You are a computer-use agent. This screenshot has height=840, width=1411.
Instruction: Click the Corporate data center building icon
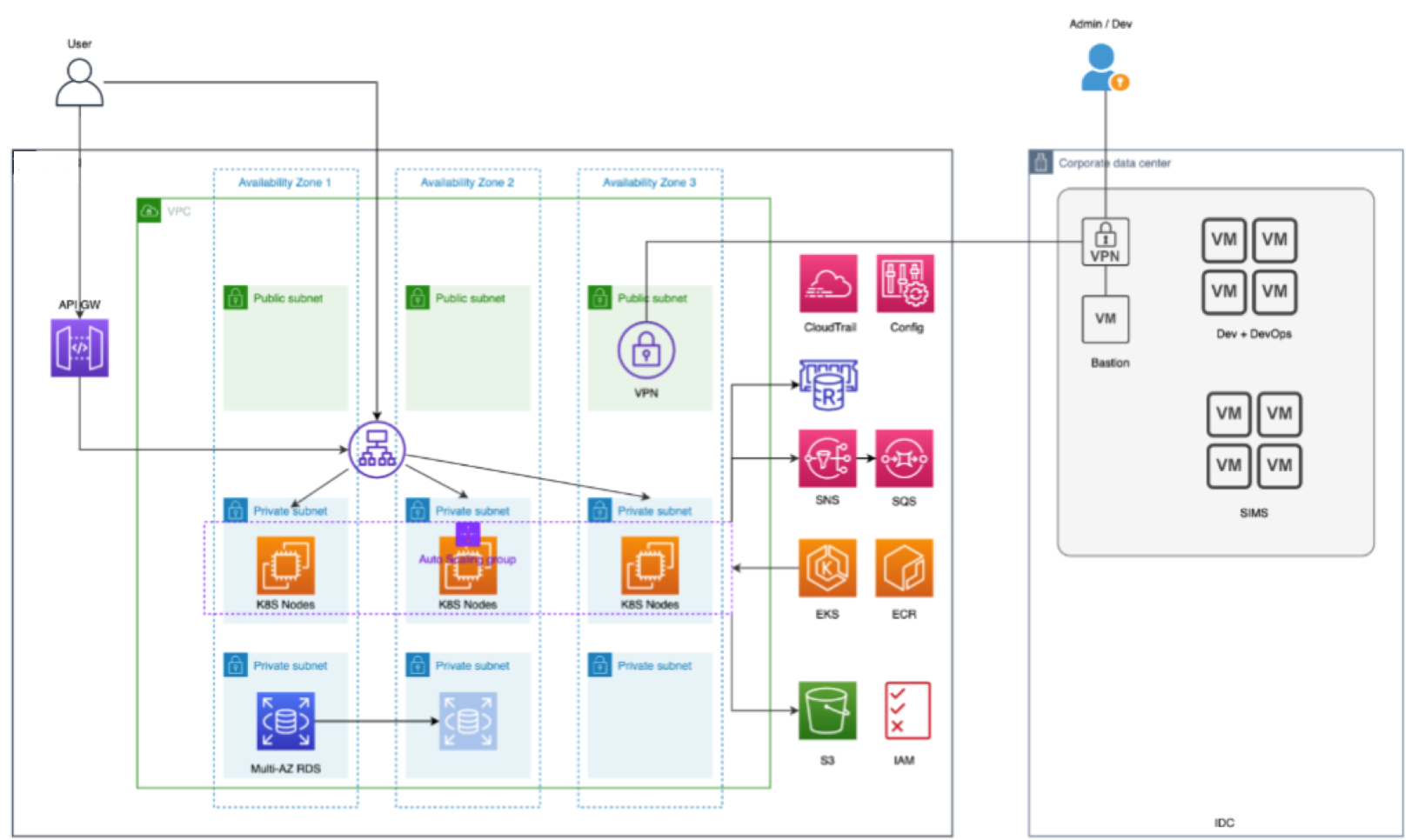(1040, 162)
